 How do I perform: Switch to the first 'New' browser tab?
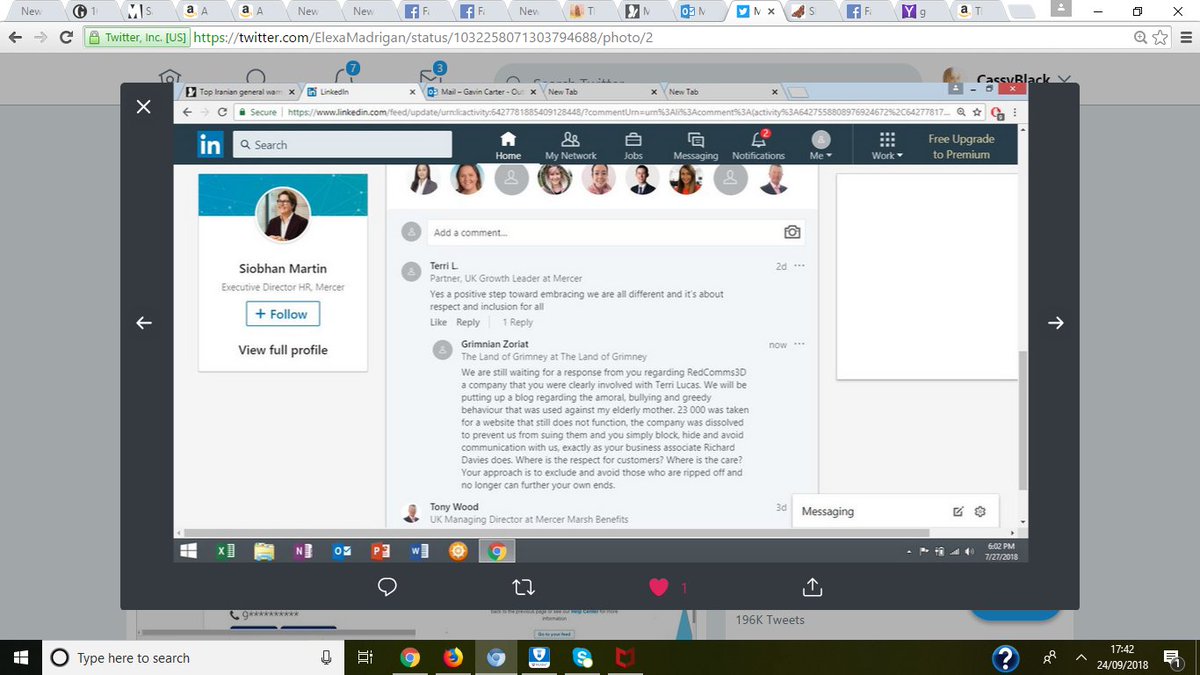point(32,12)
